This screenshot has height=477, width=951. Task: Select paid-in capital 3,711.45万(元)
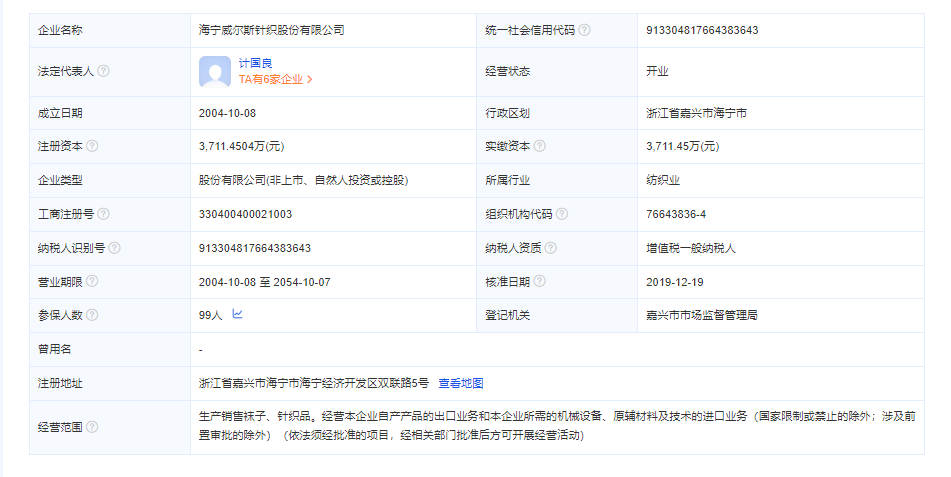coord(682,146)
